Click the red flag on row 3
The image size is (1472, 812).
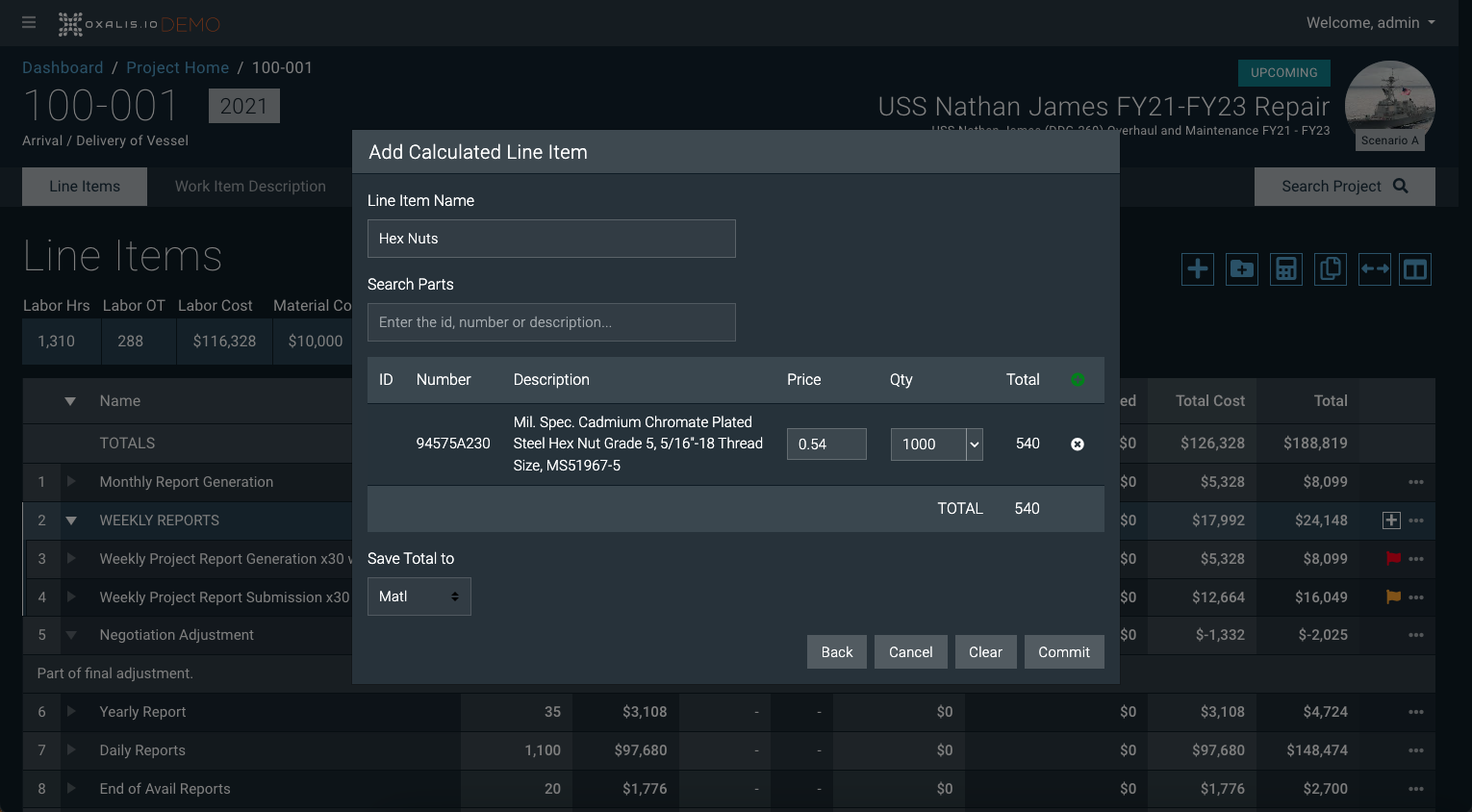pyautogui.click(x=1392, y=559)
